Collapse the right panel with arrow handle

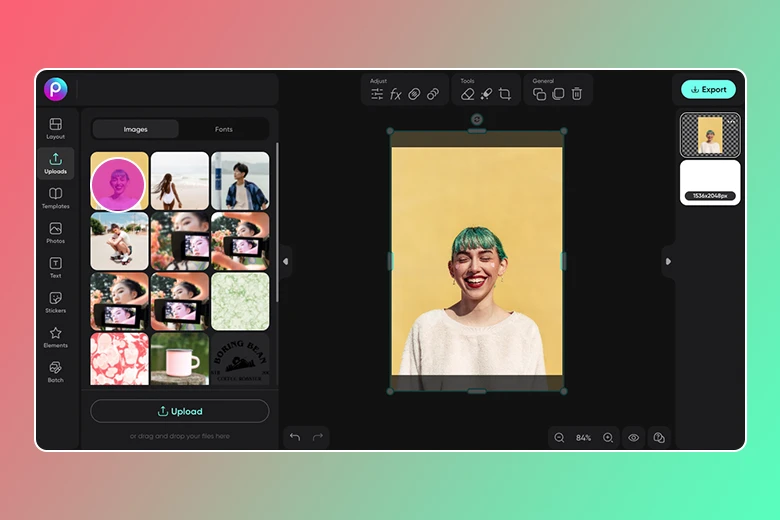668,261
